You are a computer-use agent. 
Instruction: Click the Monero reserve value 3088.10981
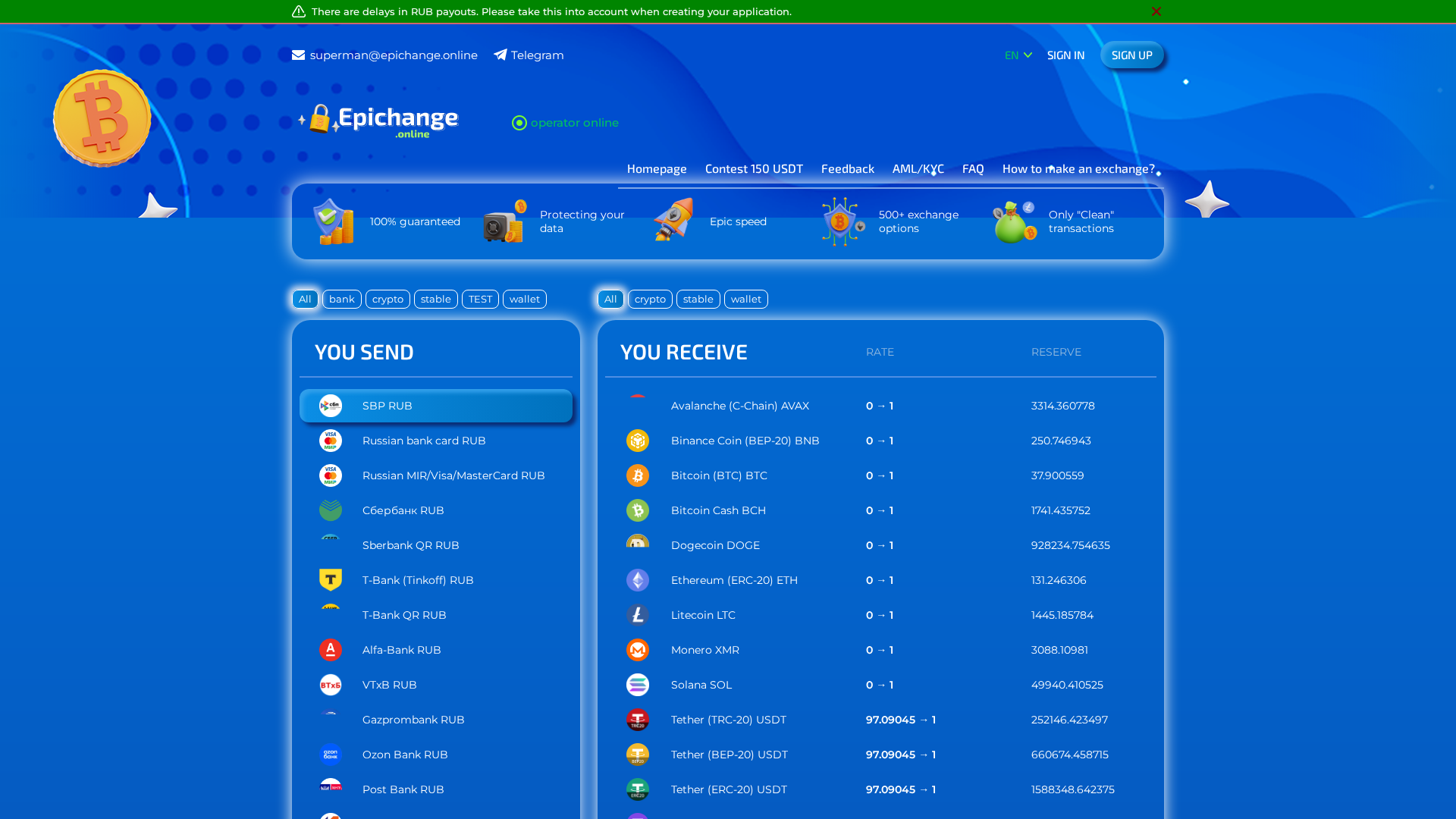point(1059,650)
